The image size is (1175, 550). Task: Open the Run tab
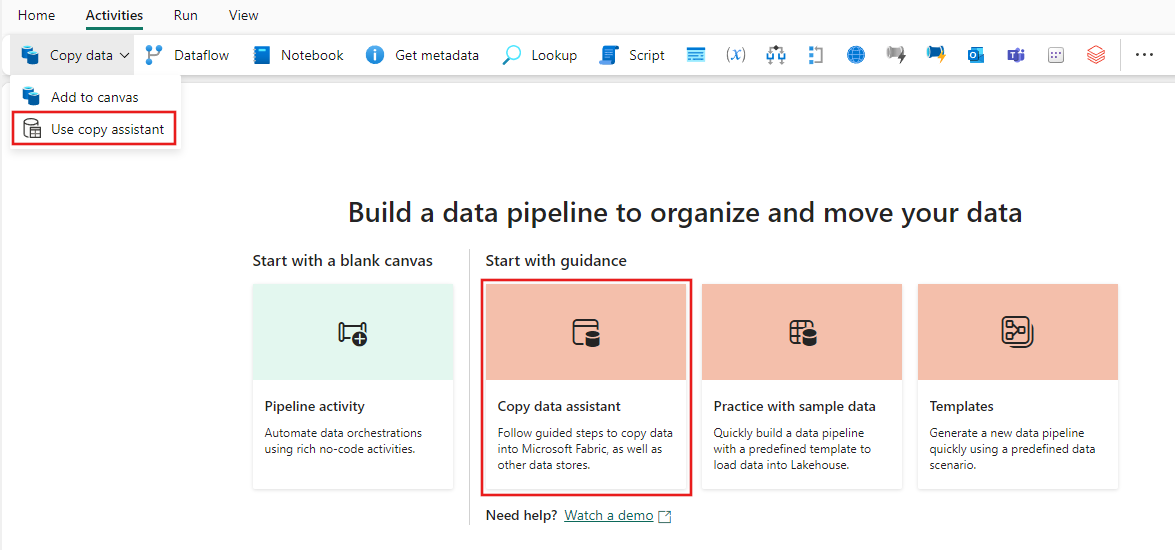(185, 15)
